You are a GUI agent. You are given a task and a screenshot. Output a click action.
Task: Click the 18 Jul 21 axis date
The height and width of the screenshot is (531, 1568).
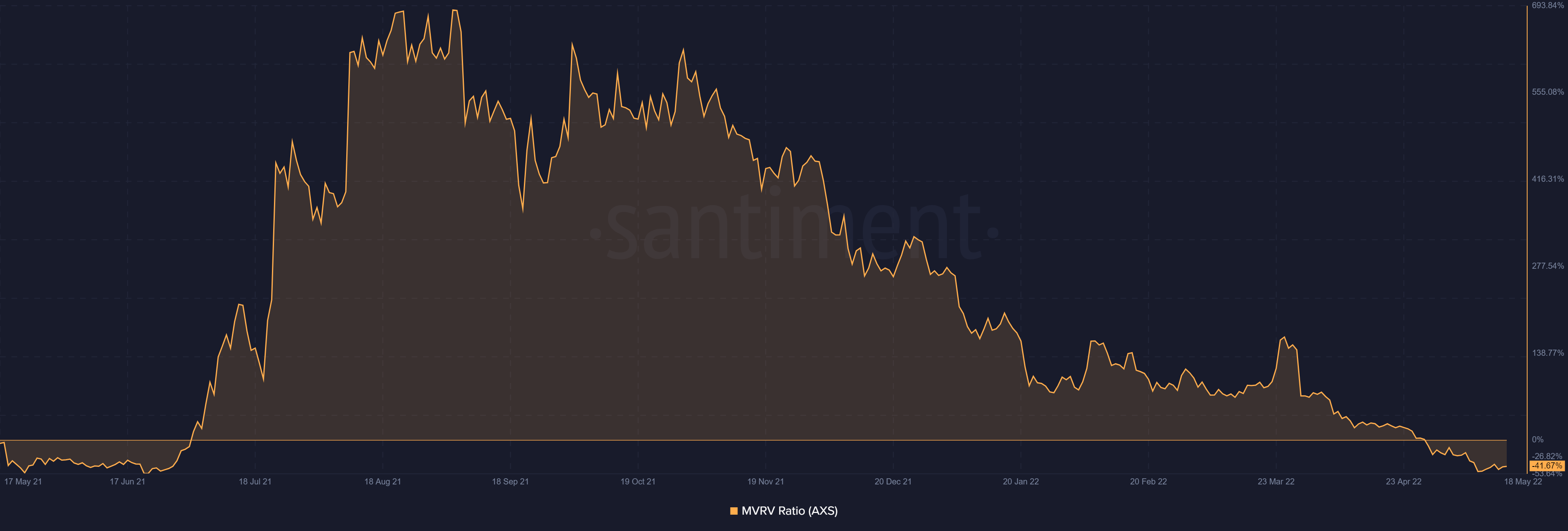click(x=255, y=482)
